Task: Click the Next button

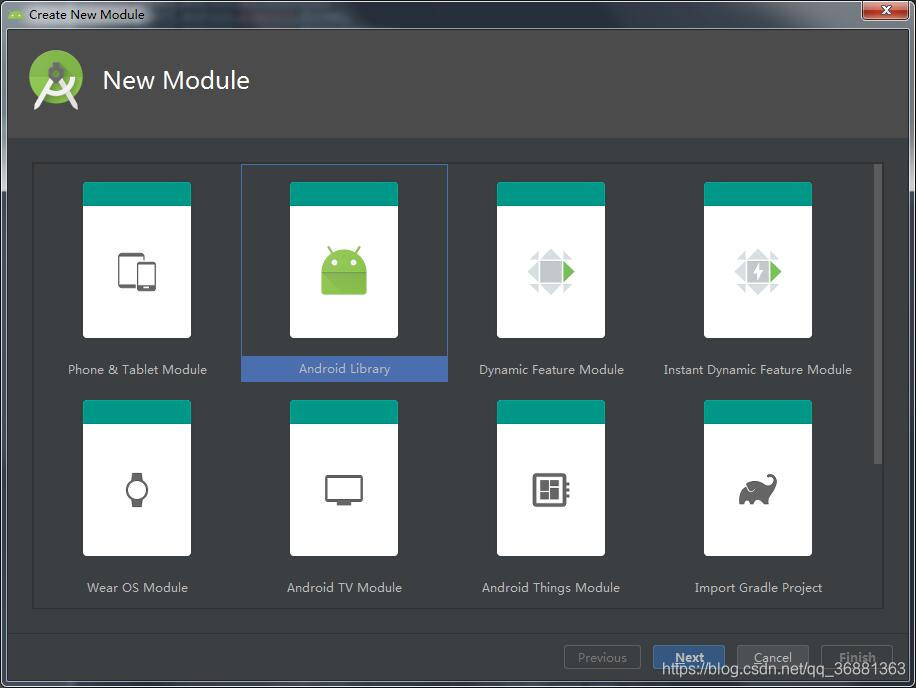Action: tap(688, 657)
